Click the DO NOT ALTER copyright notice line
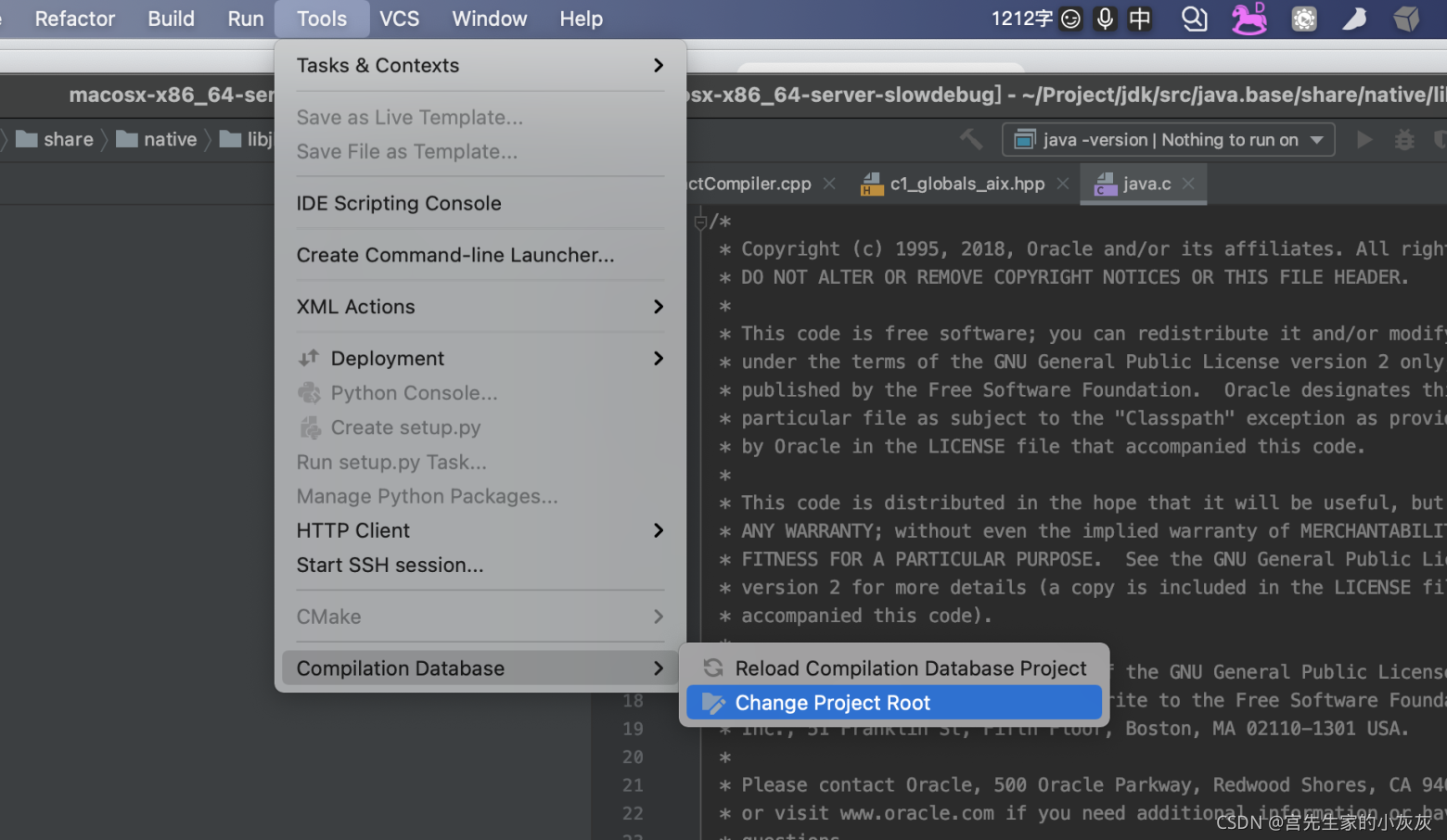Screen dimensions: 1447x840 1064,277
